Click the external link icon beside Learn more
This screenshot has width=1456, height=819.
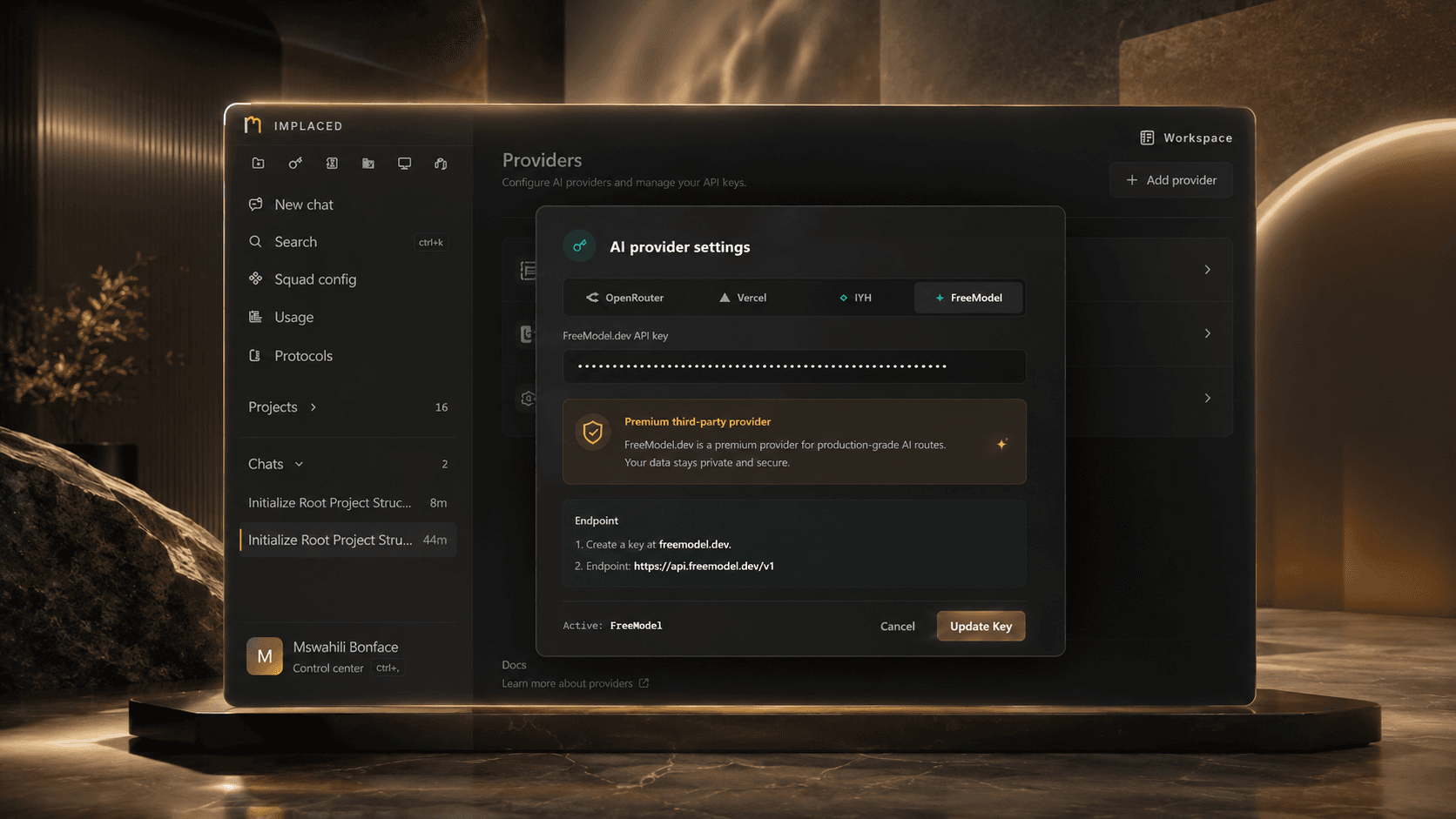[644, 683]
